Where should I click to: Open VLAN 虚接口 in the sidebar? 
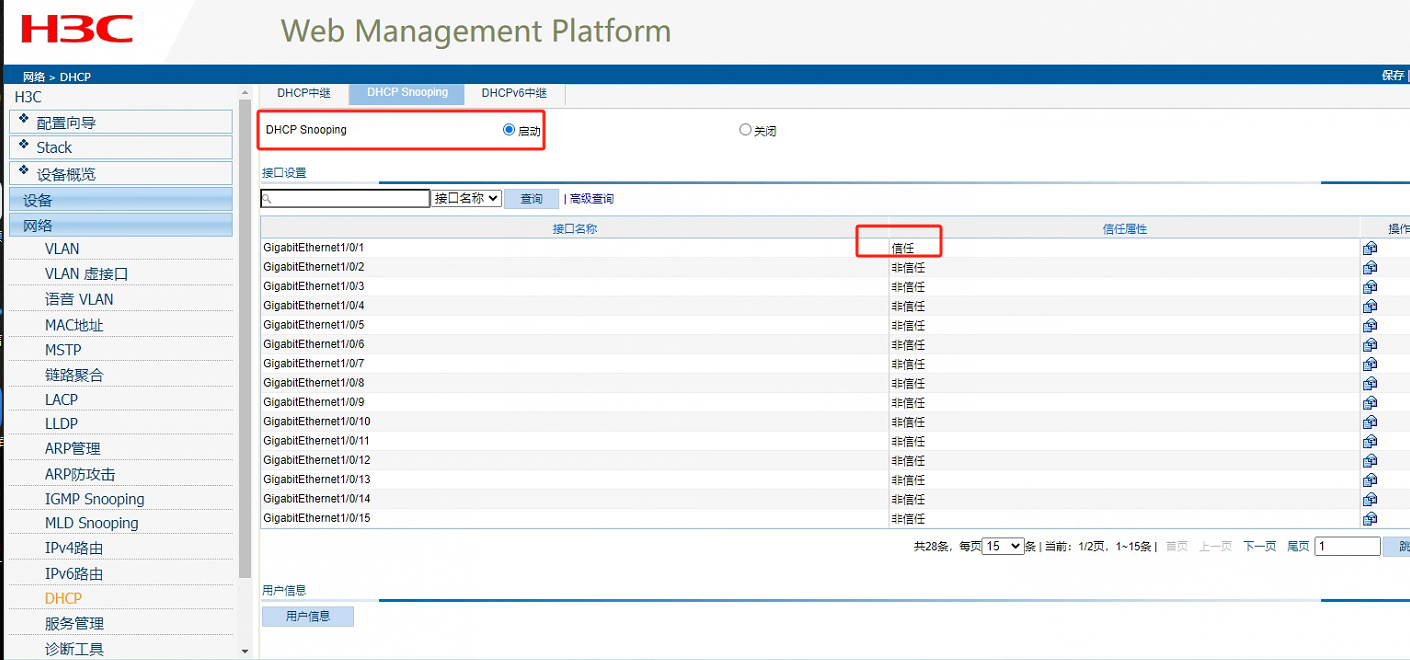pyautogui.click(x=87, y=273)
